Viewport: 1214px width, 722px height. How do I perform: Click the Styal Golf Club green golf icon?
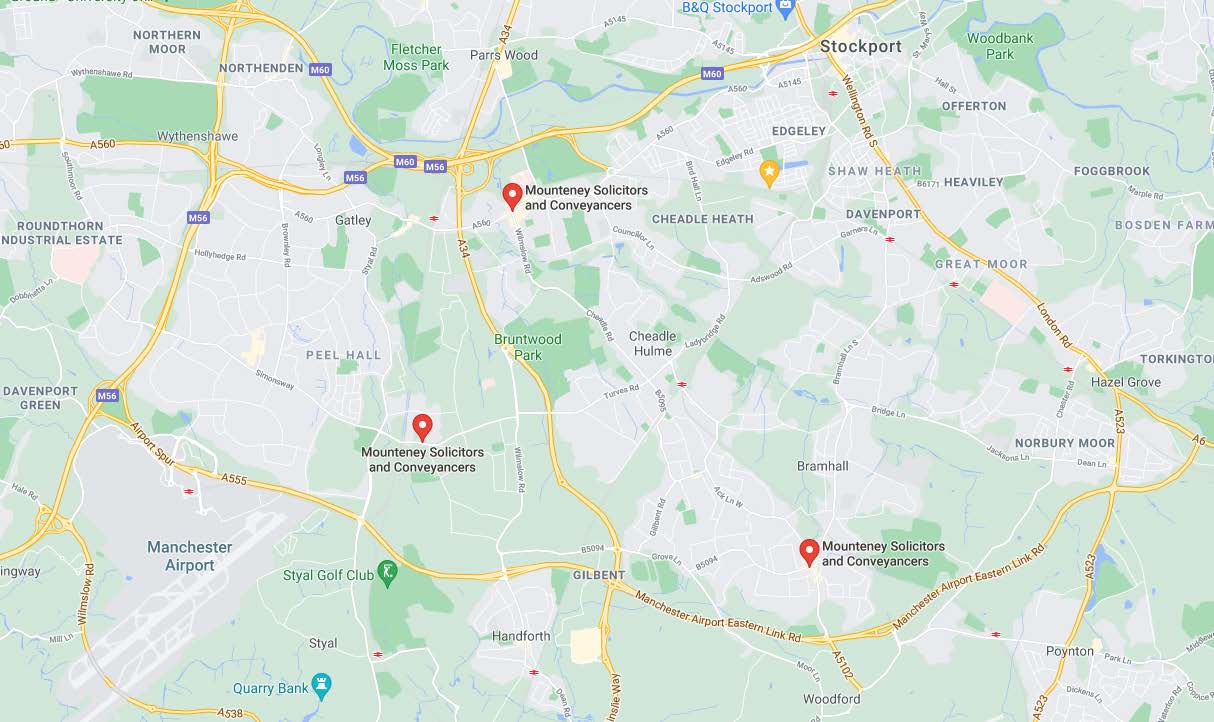388,573
